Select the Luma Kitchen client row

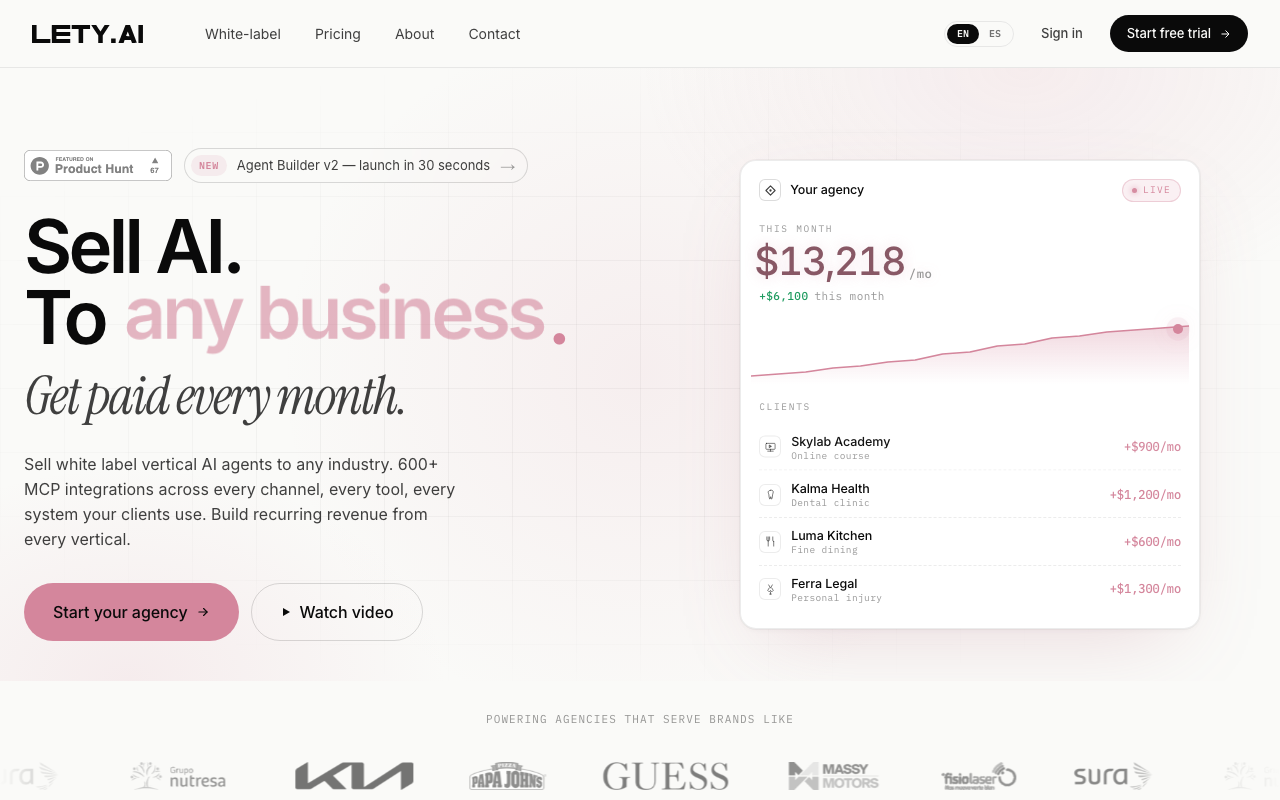[970, 541]
